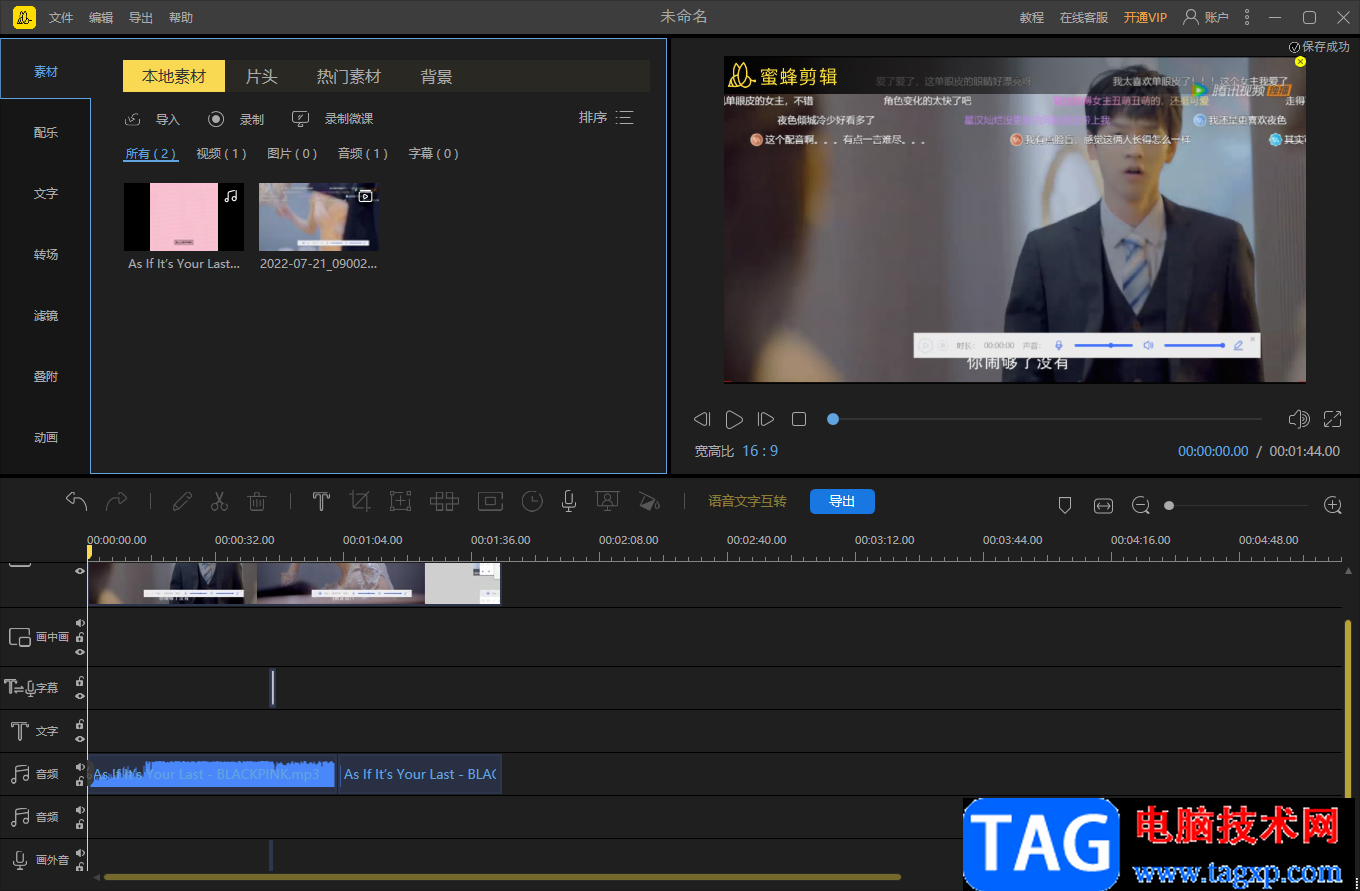Viewport: 1360px width, 891px height.
Task: Hide the 画中画 track with eye icon
Action: point(80,652)
